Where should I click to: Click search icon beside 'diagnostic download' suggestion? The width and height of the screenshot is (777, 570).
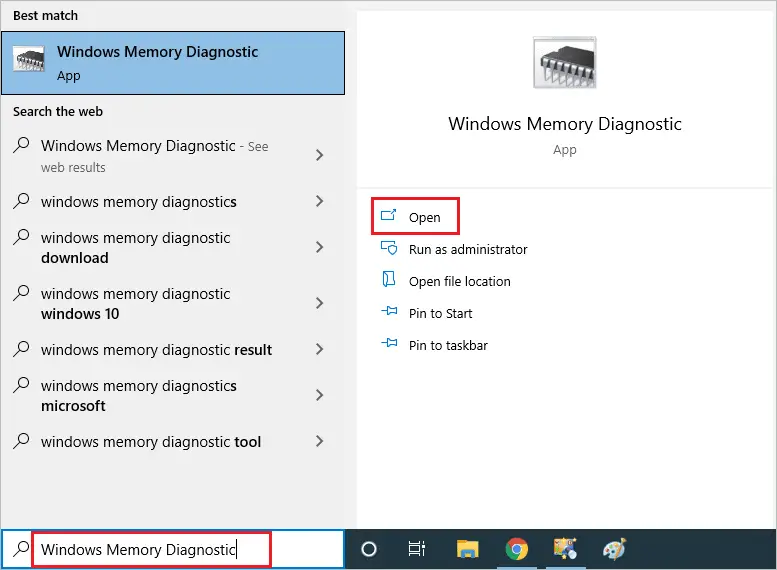coord(21,237)
